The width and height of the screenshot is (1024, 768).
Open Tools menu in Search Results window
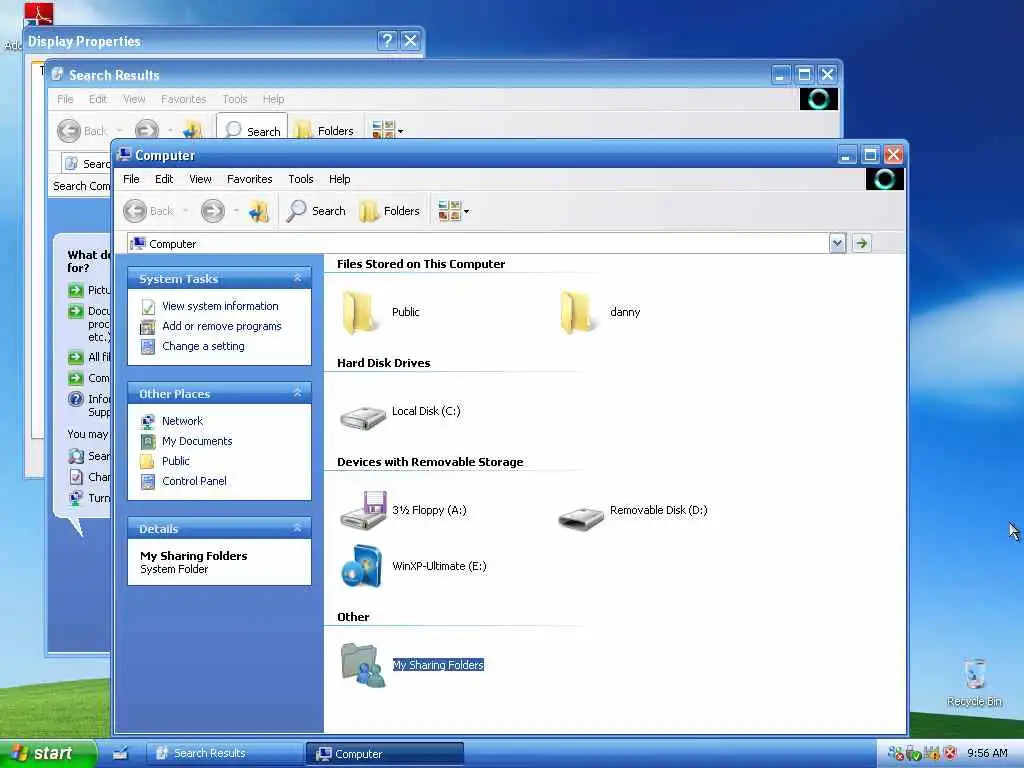pos(234,99)
